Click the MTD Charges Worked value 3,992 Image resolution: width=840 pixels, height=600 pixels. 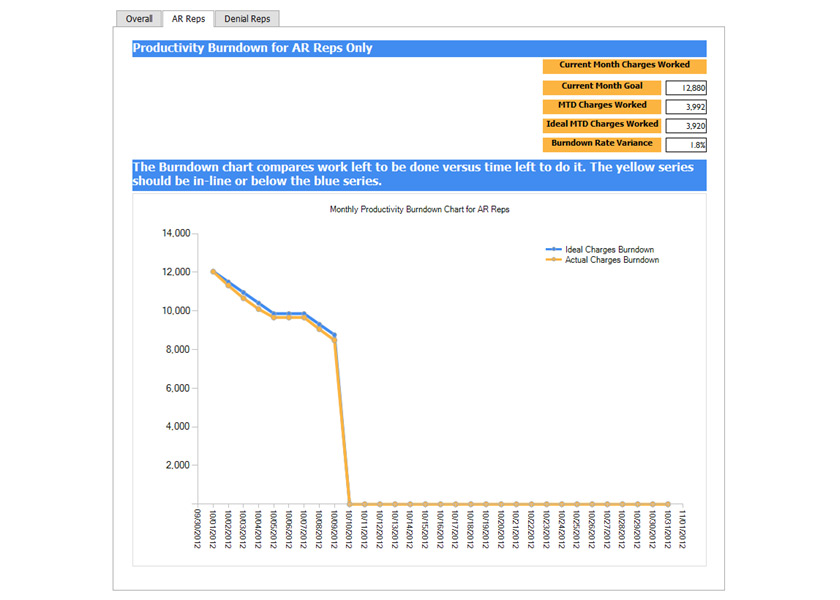click(x=686, y=107)
